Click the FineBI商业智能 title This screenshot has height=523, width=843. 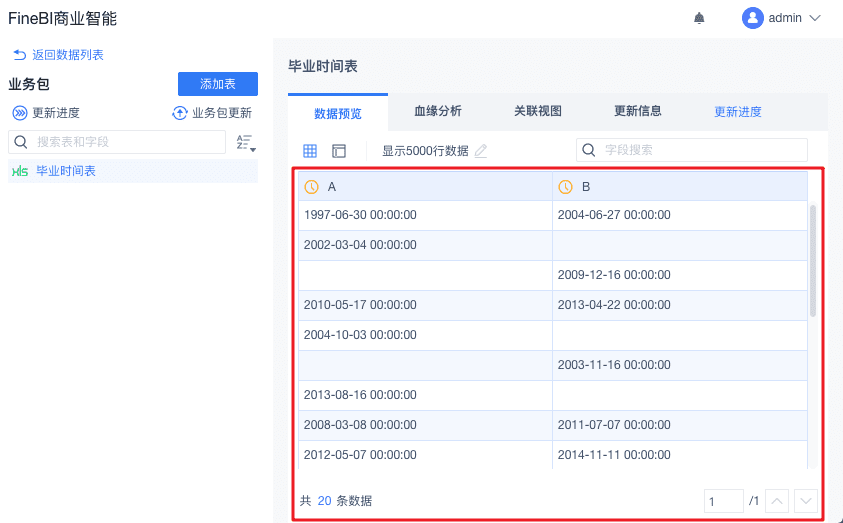click(x=62, y=19)
